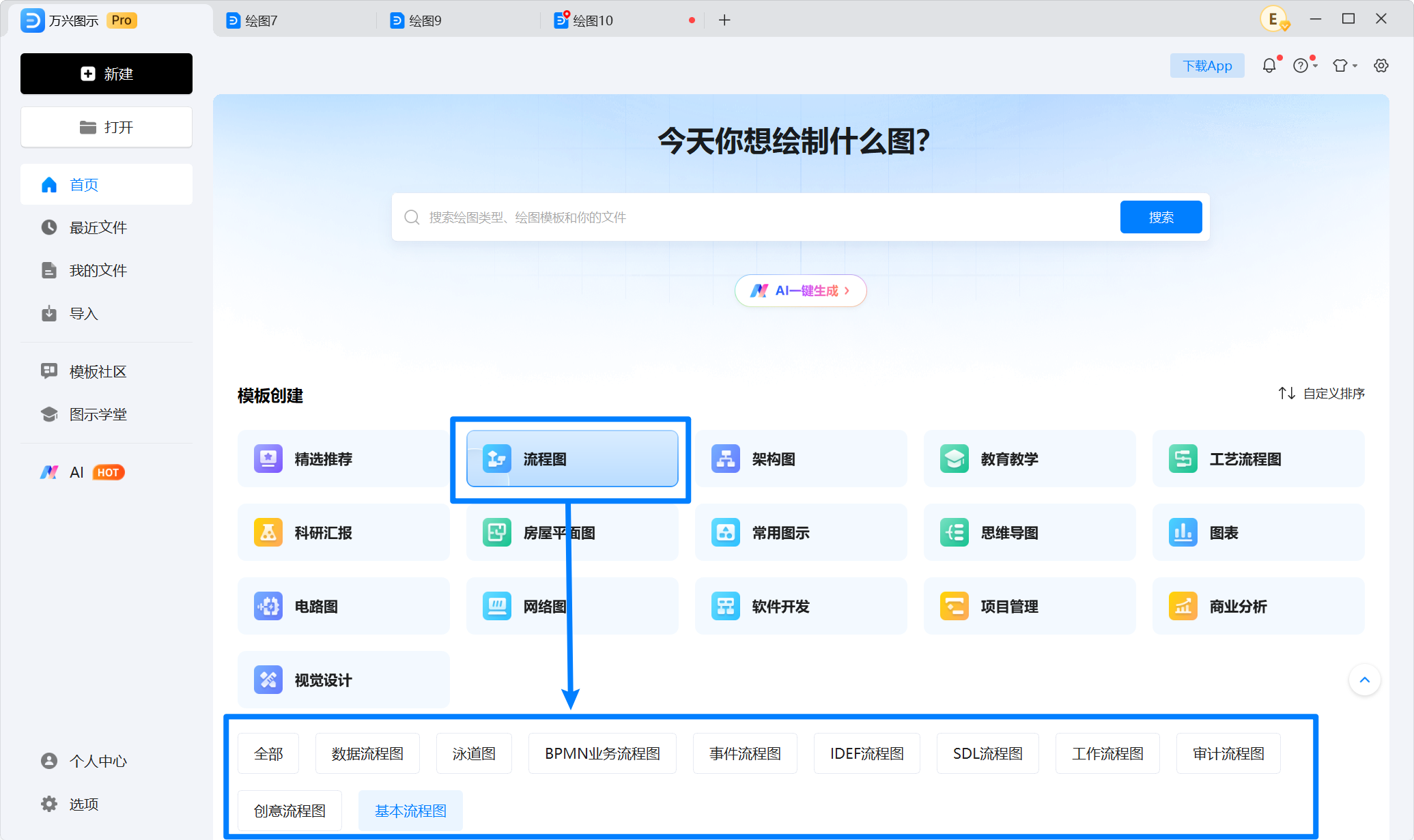Select the 软件开发 category
The width and height of the screenshot is (1414, 840).
(x=801, y=606)
